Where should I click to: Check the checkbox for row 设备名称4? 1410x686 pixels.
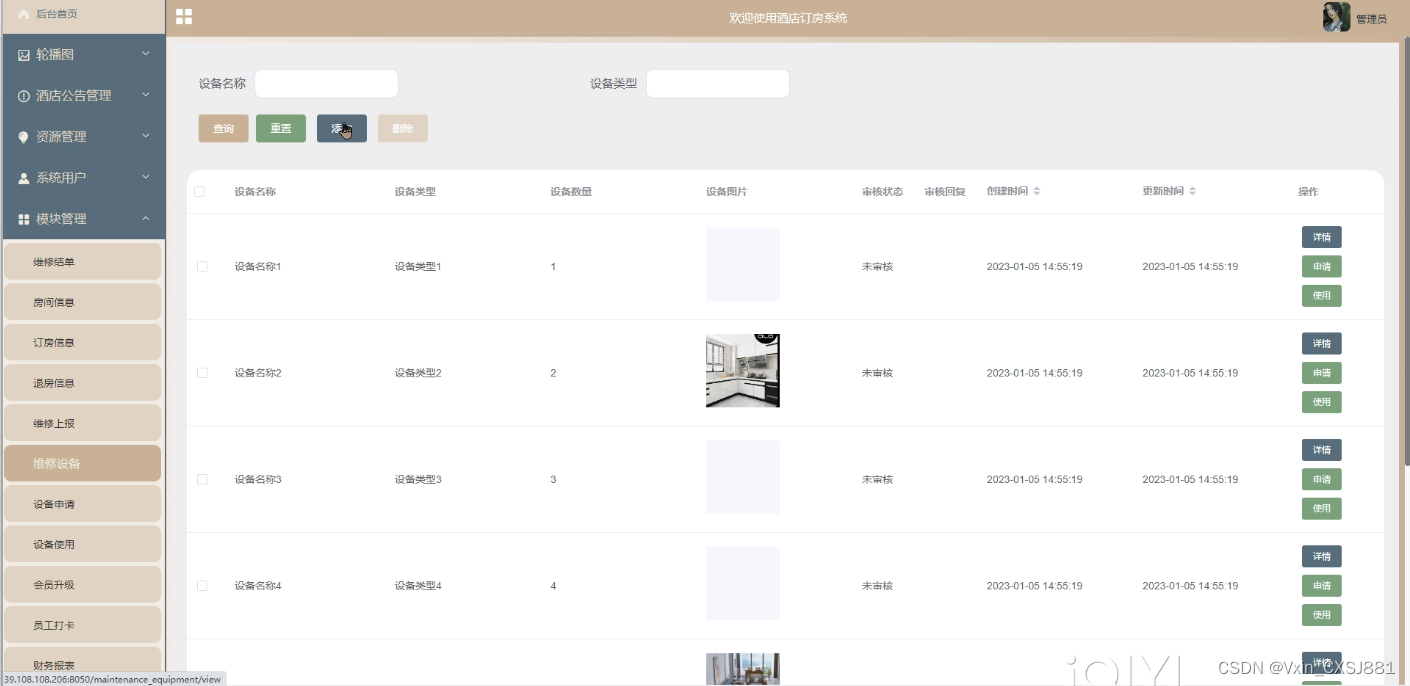[202, 586]
